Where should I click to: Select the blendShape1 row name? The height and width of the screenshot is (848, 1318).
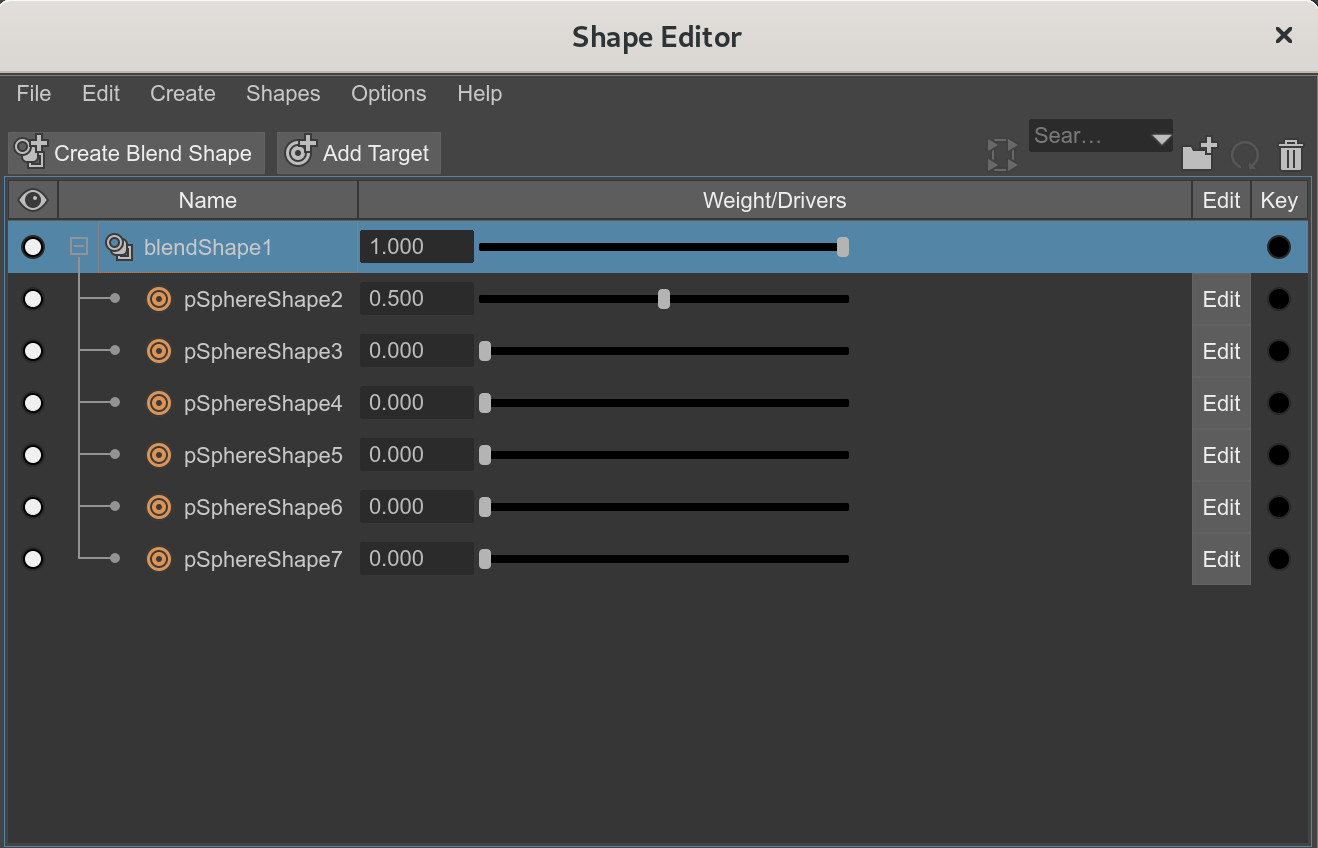coord(208,247)
